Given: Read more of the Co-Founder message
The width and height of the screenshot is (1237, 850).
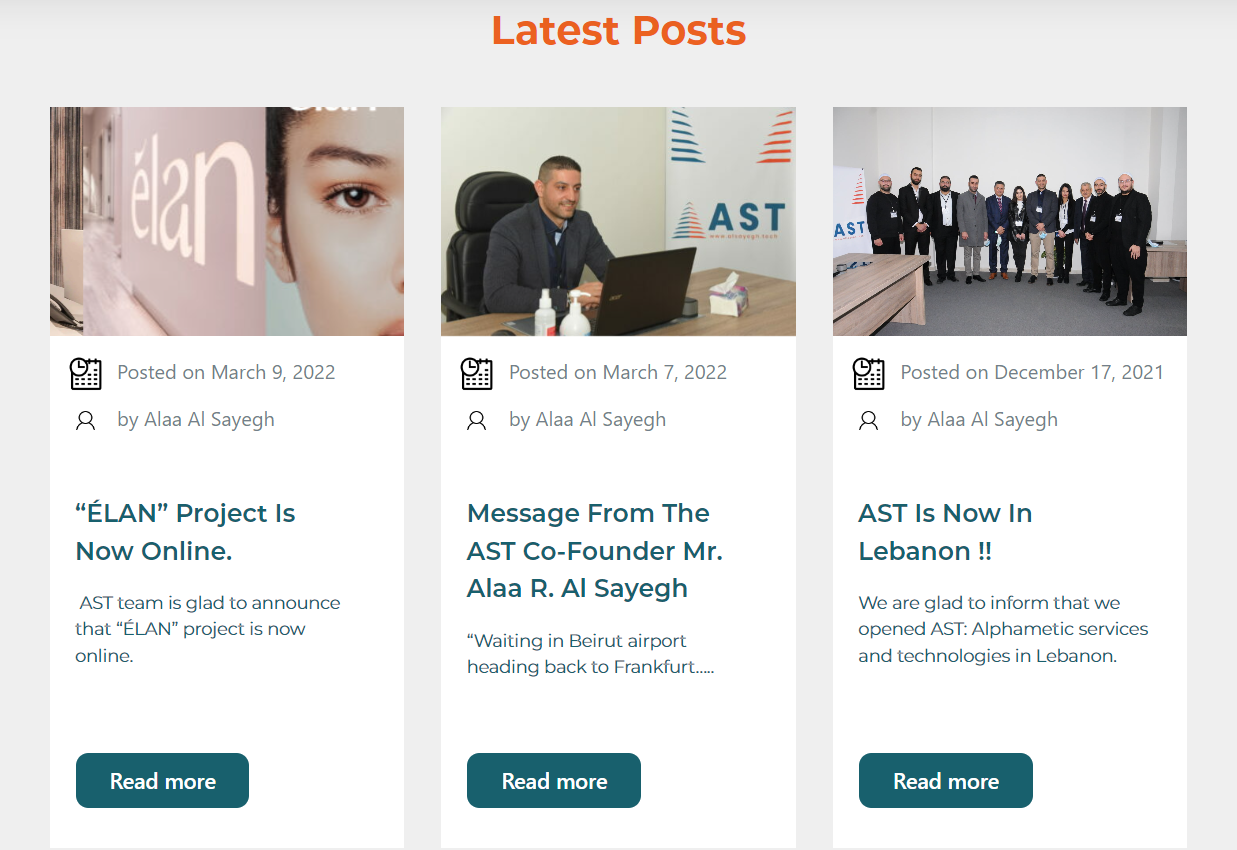Looking at the screenshot, I should (554, 781).
